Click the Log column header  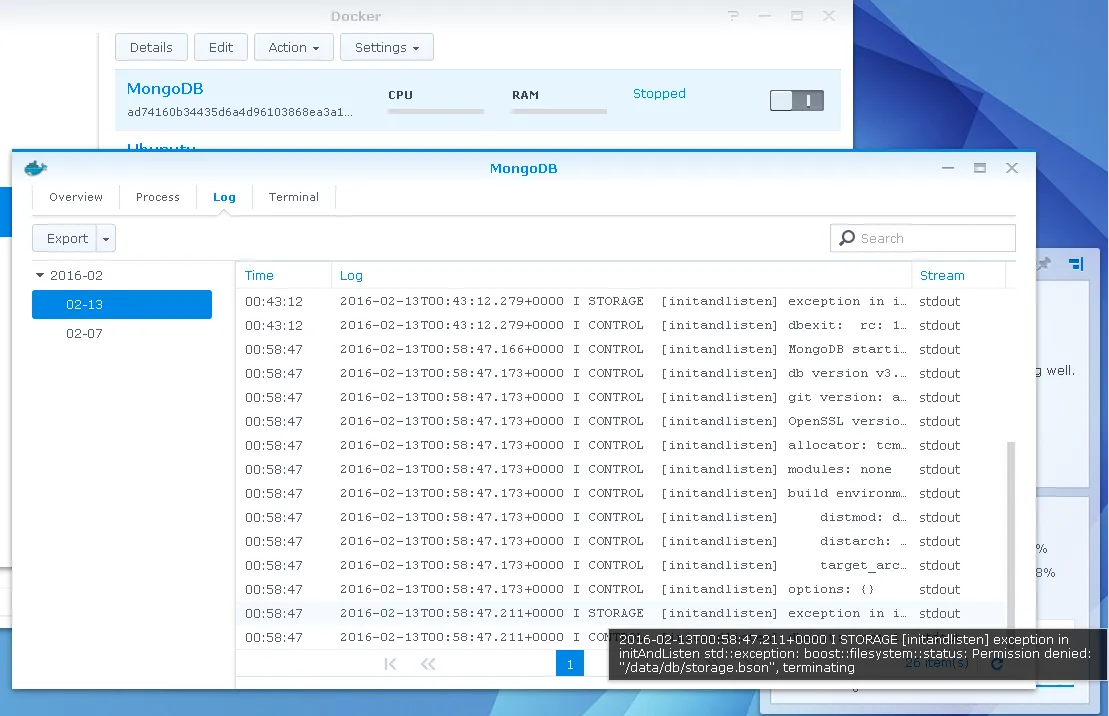pyautogui.click(x=622, y=275)
